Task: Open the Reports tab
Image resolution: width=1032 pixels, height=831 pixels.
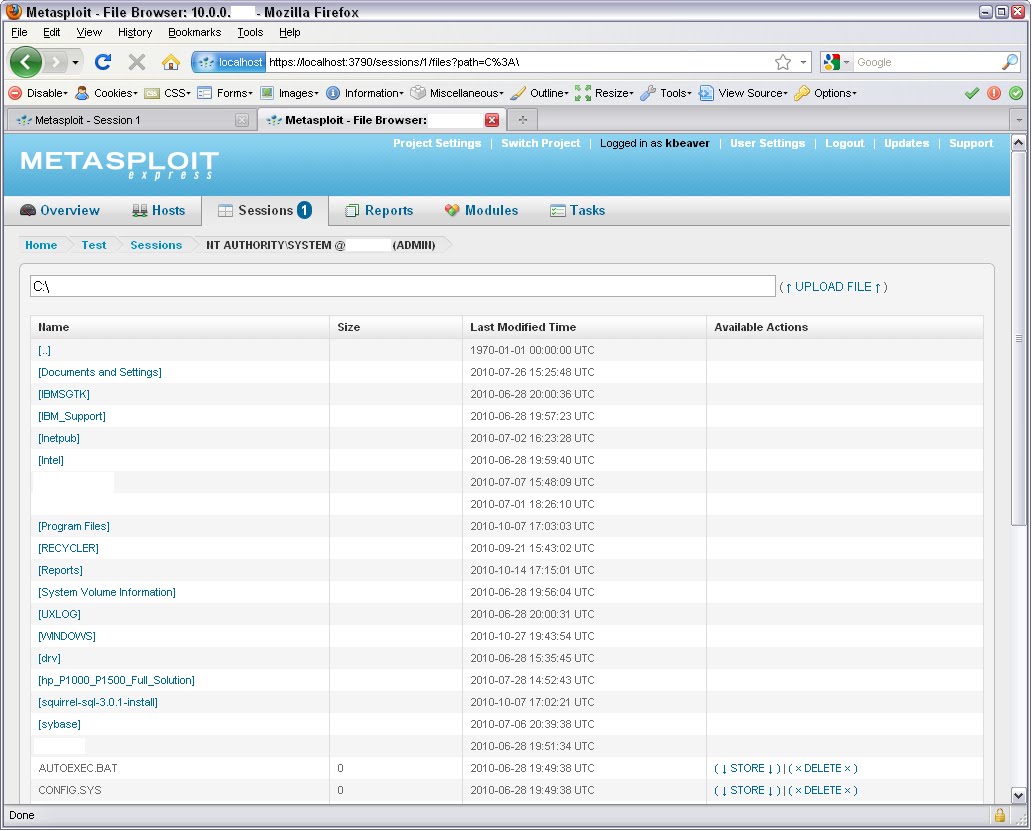Action: pos(379,211)
